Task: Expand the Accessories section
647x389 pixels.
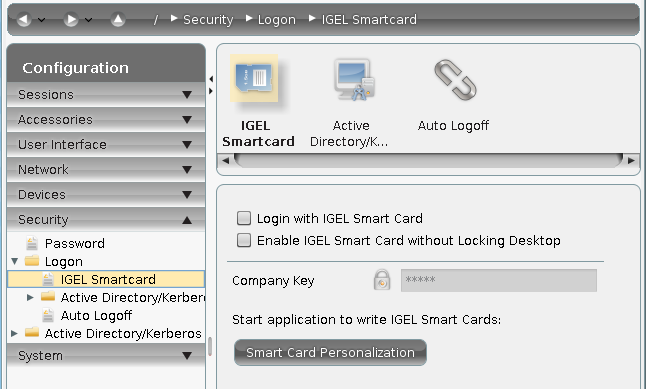Action: pyautogui.click(x=106, y=120)
